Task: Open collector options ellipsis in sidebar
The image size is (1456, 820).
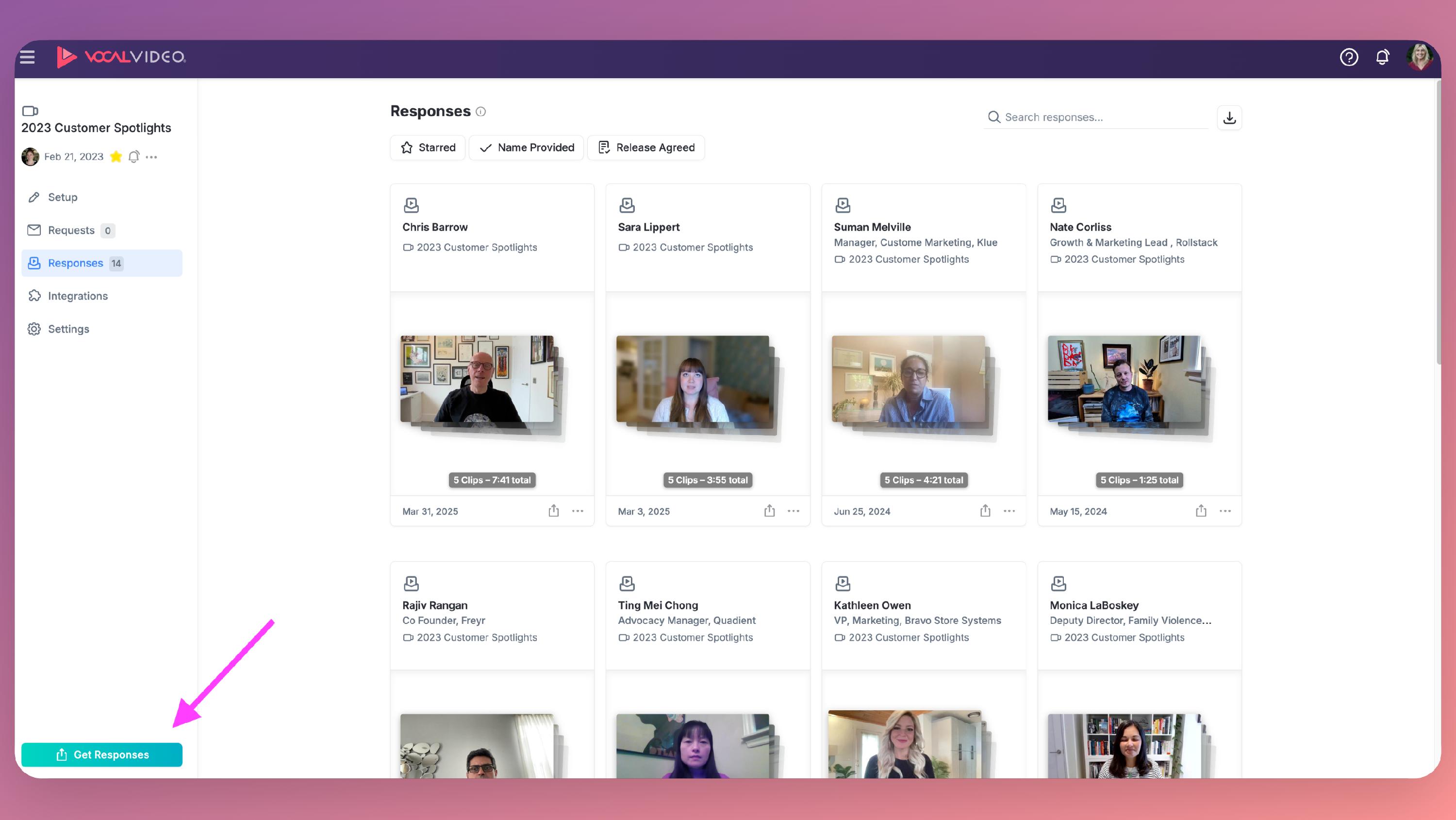Action: pyautogui.click(x=151, y=157)
